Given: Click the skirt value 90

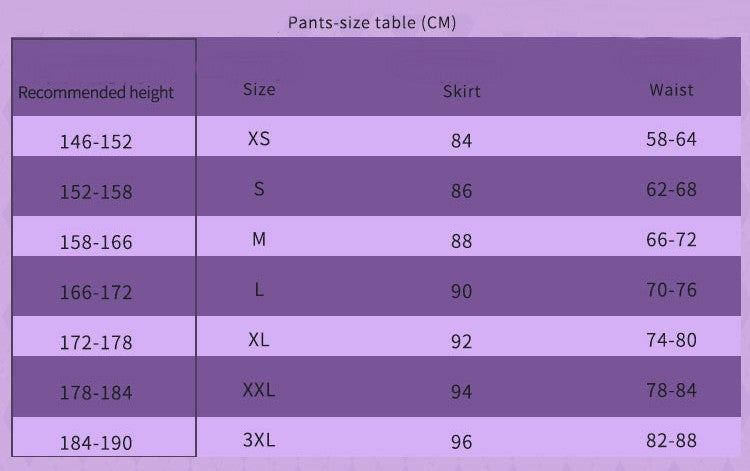Looking at the screenshot, I should [461, 292].
